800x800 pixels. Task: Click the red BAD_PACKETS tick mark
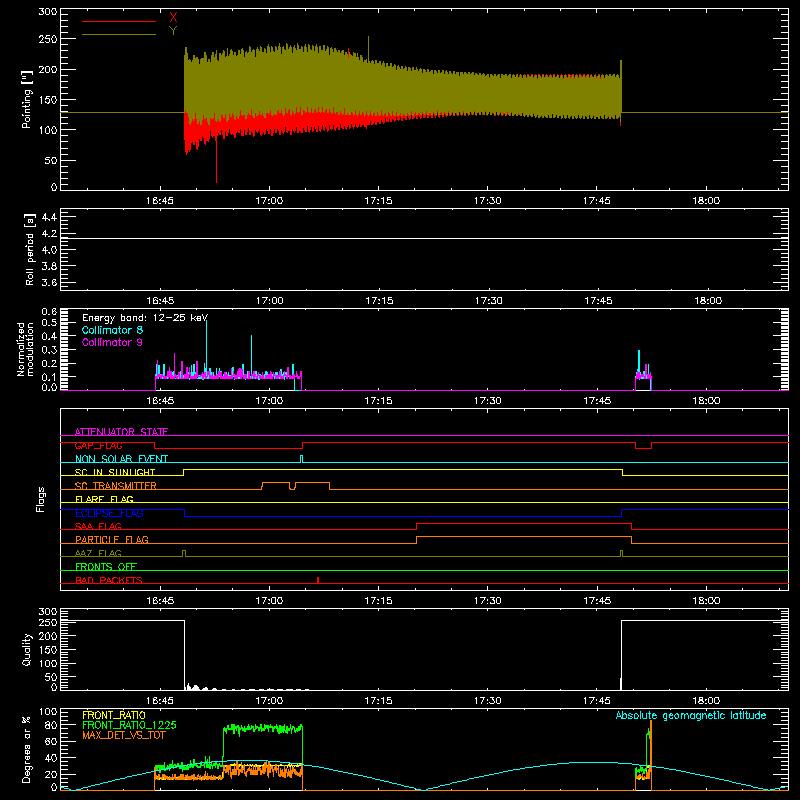[x=318, y=580]
